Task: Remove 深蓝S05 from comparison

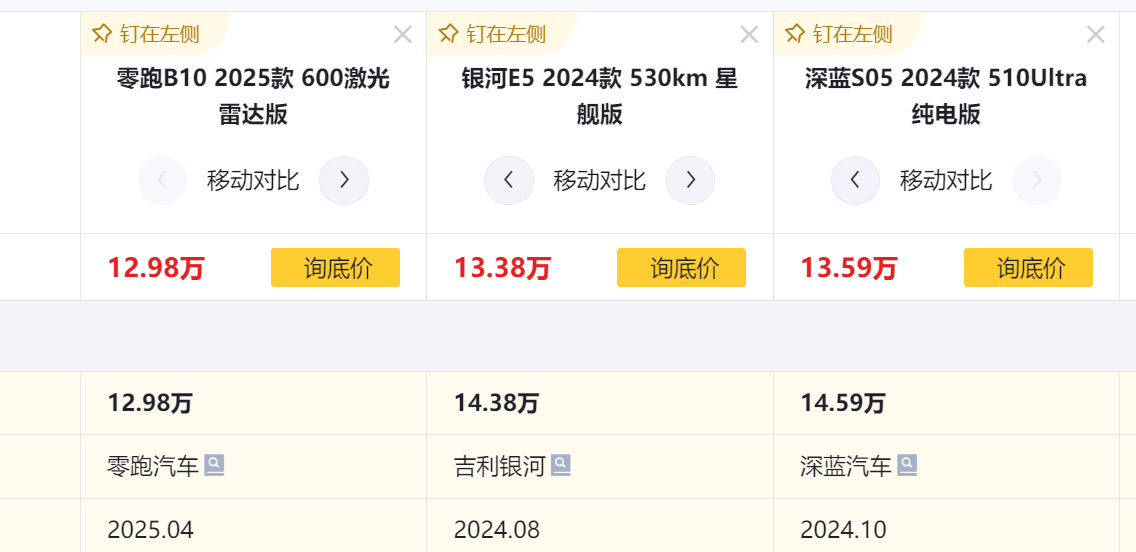Action: pyautogui.click(x=1096, y=35)
